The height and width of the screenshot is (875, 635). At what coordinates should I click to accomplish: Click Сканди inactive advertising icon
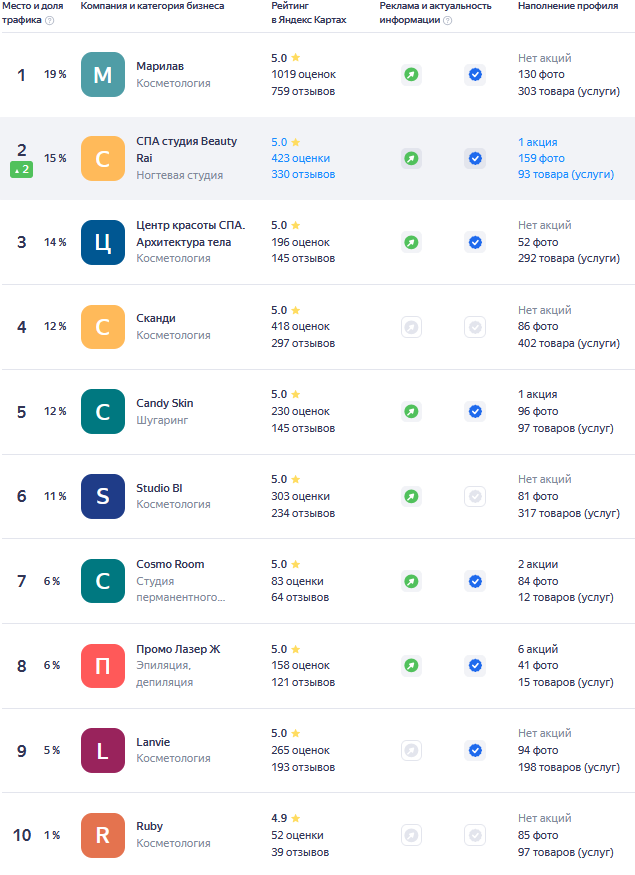(x=411, y=327)
